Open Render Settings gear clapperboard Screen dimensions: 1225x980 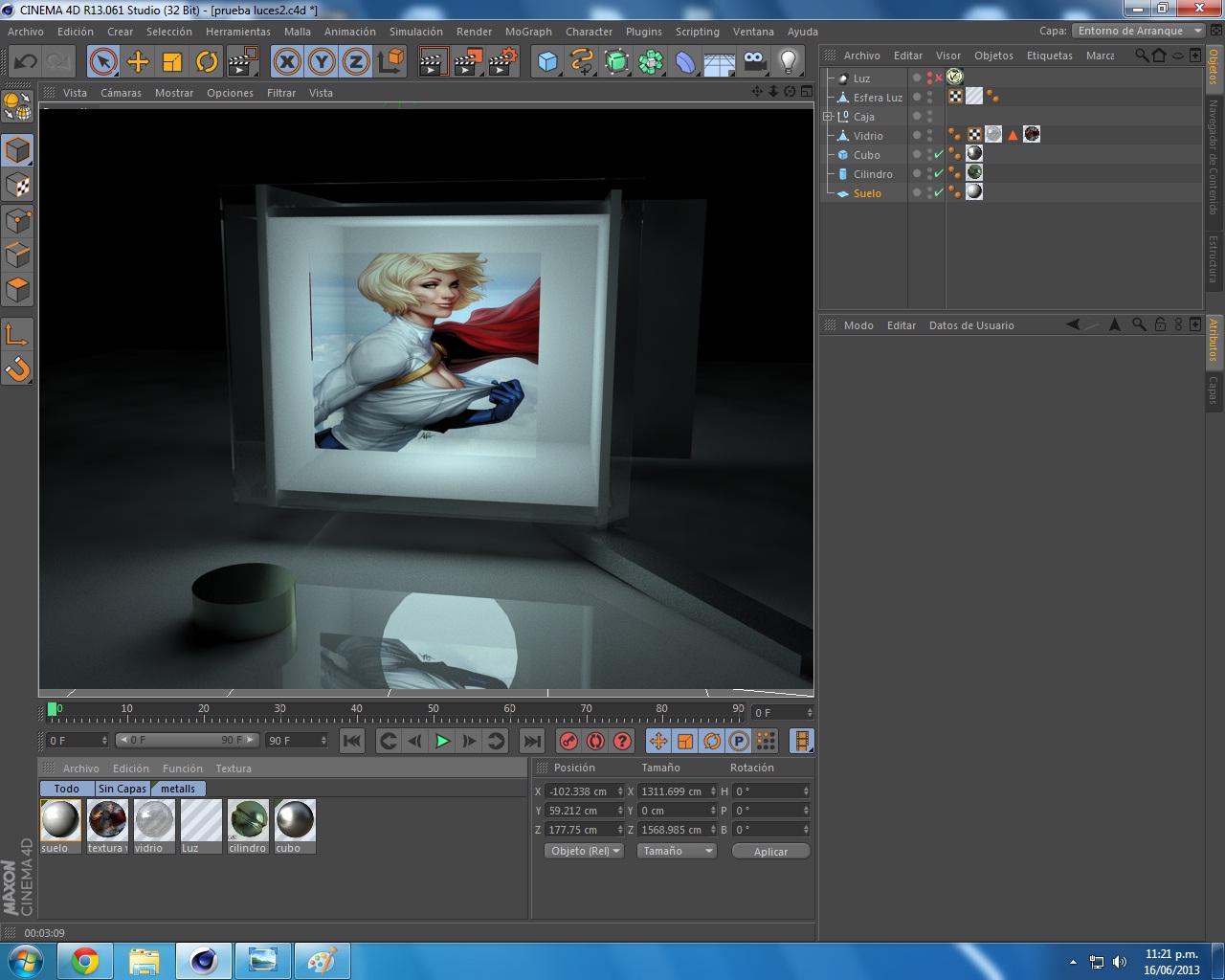click(x=502, y=62)
